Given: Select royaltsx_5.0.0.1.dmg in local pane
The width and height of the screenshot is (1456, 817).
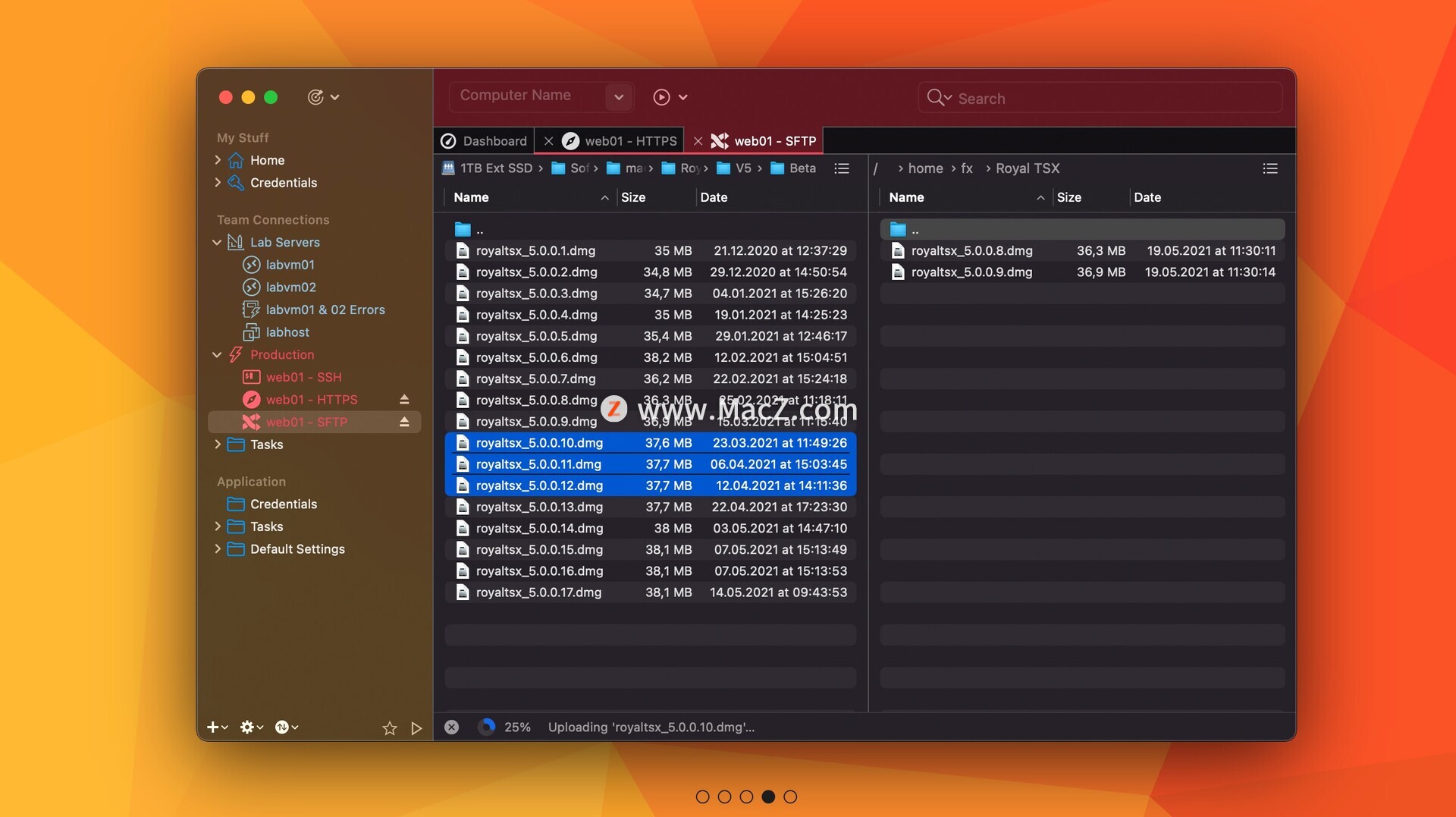Looking at the screenshot, I should click(651, 250).
